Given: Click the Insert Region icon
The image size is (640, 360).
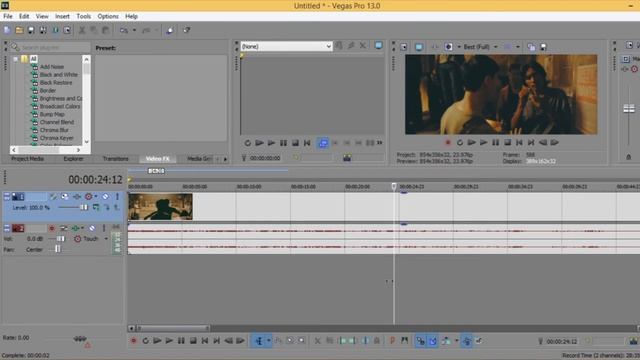Looking at the screenshot, I should [404, 341].
